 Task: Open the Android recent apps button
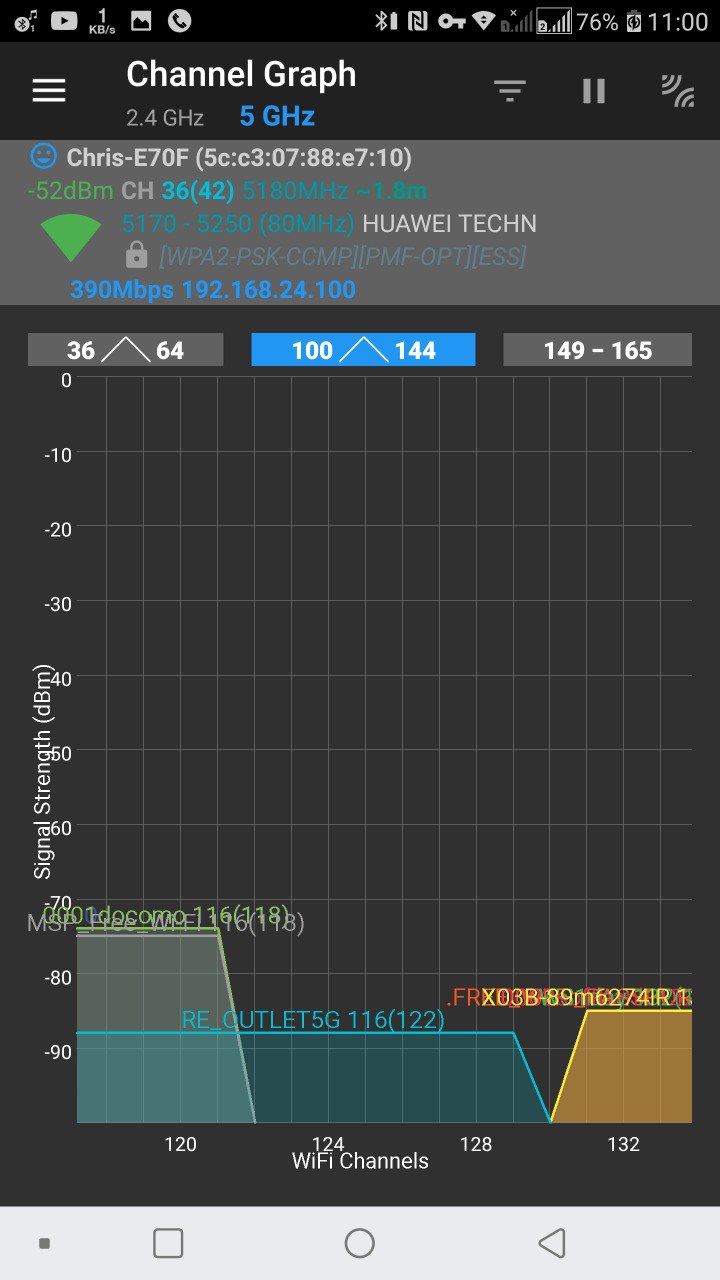coord(168,1243)
